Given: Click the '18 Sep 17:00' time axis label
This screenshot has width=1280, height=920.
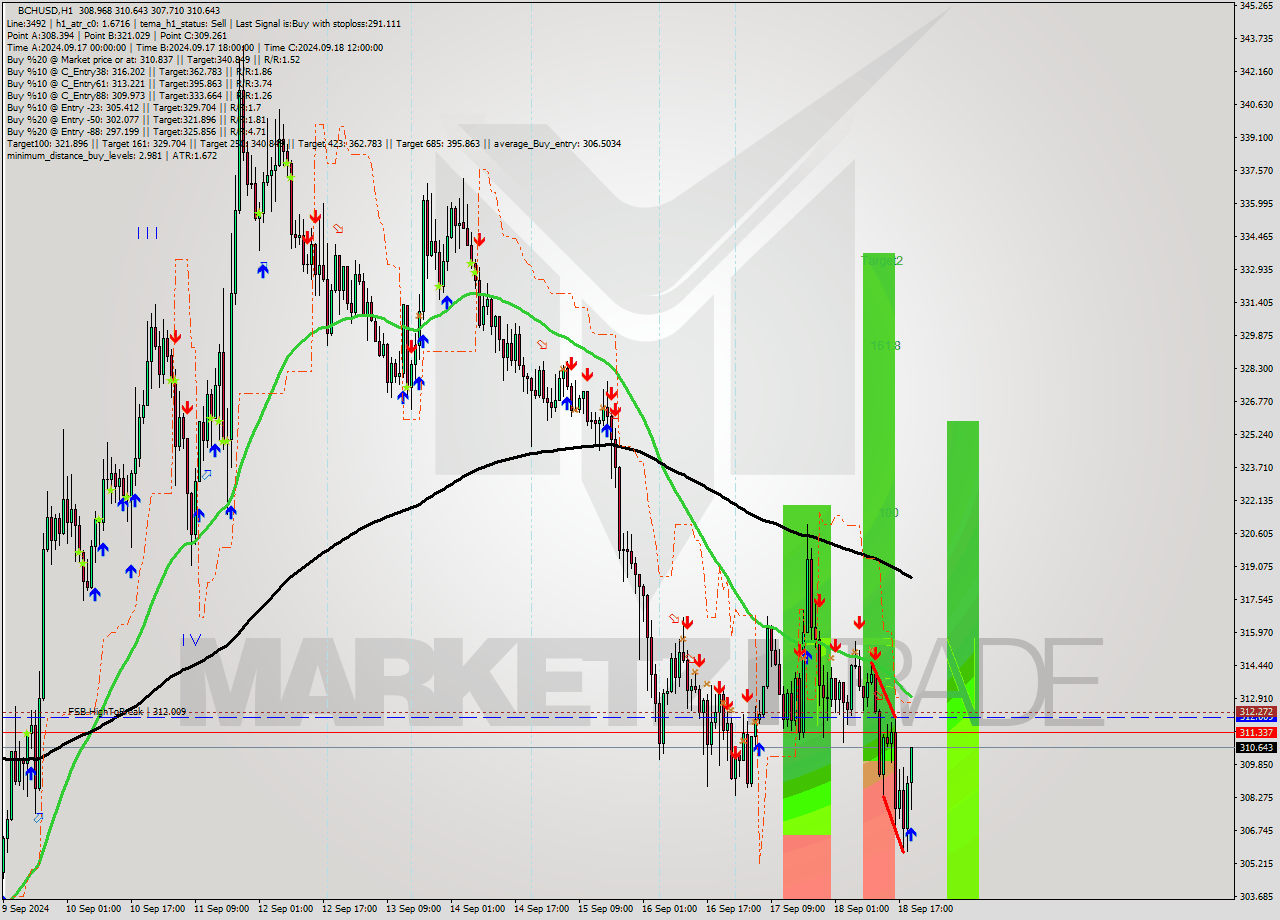Looking at the screenshot, I should (925, 909).
